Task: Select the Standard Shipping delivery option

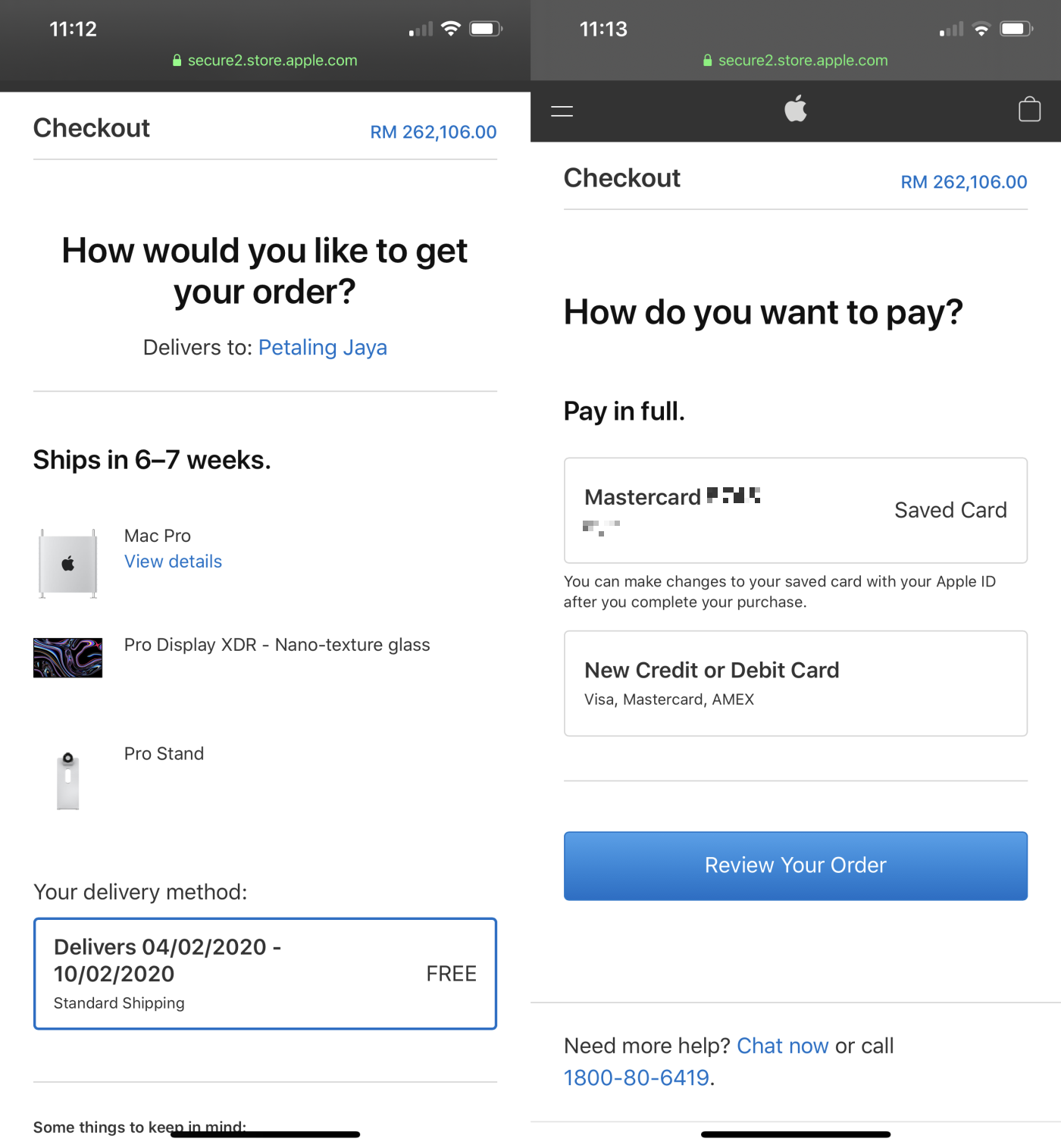Action: [x=265, y=974]
